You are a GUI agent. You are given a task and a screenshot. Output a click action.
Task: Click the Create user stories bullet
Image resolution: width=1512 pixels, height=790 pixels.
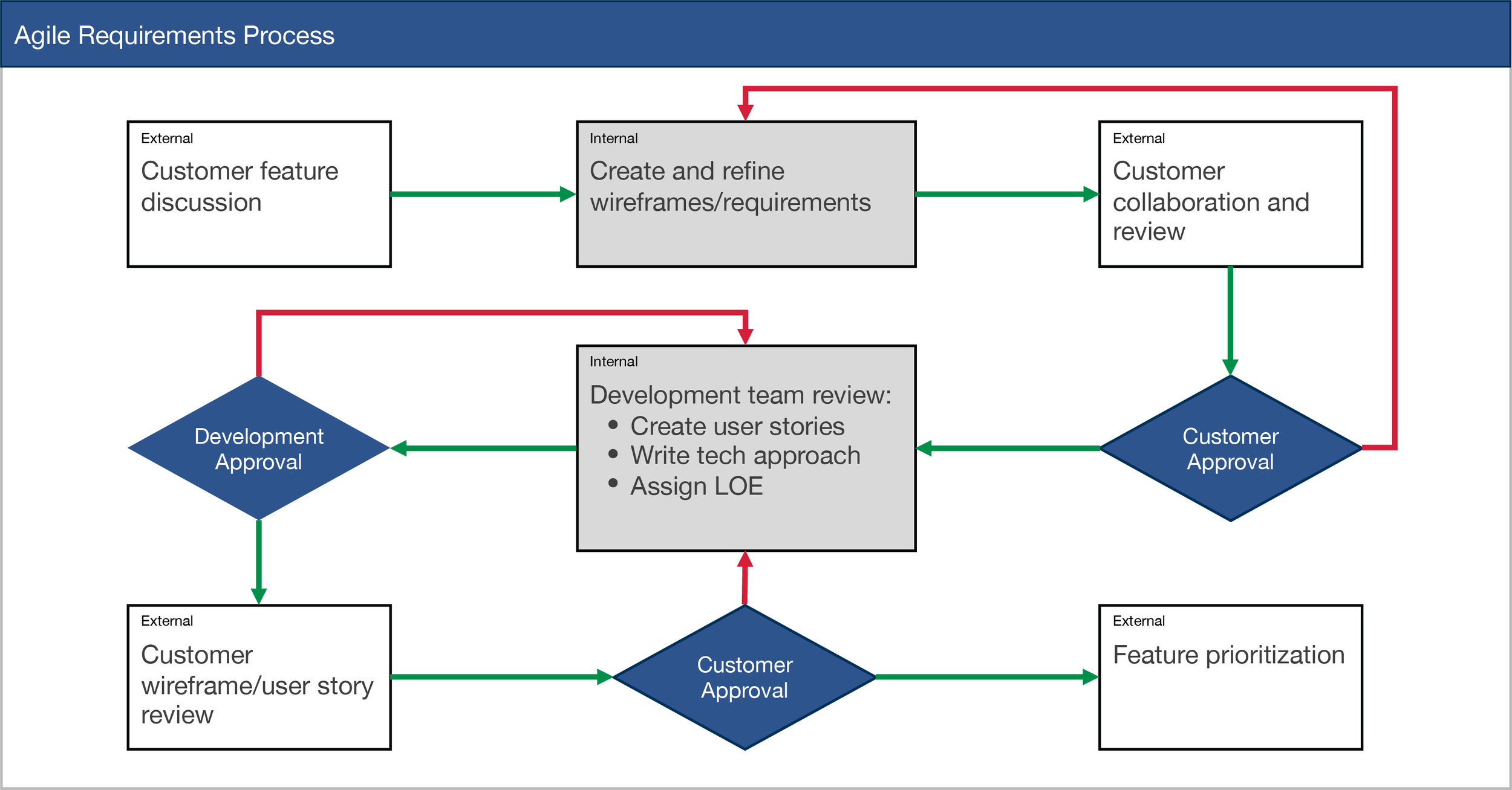(737, 426)
